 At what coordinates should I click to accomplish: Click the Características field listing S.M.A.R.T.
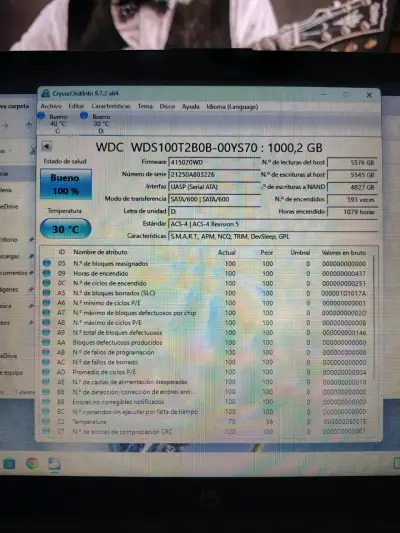click(273, 236)
